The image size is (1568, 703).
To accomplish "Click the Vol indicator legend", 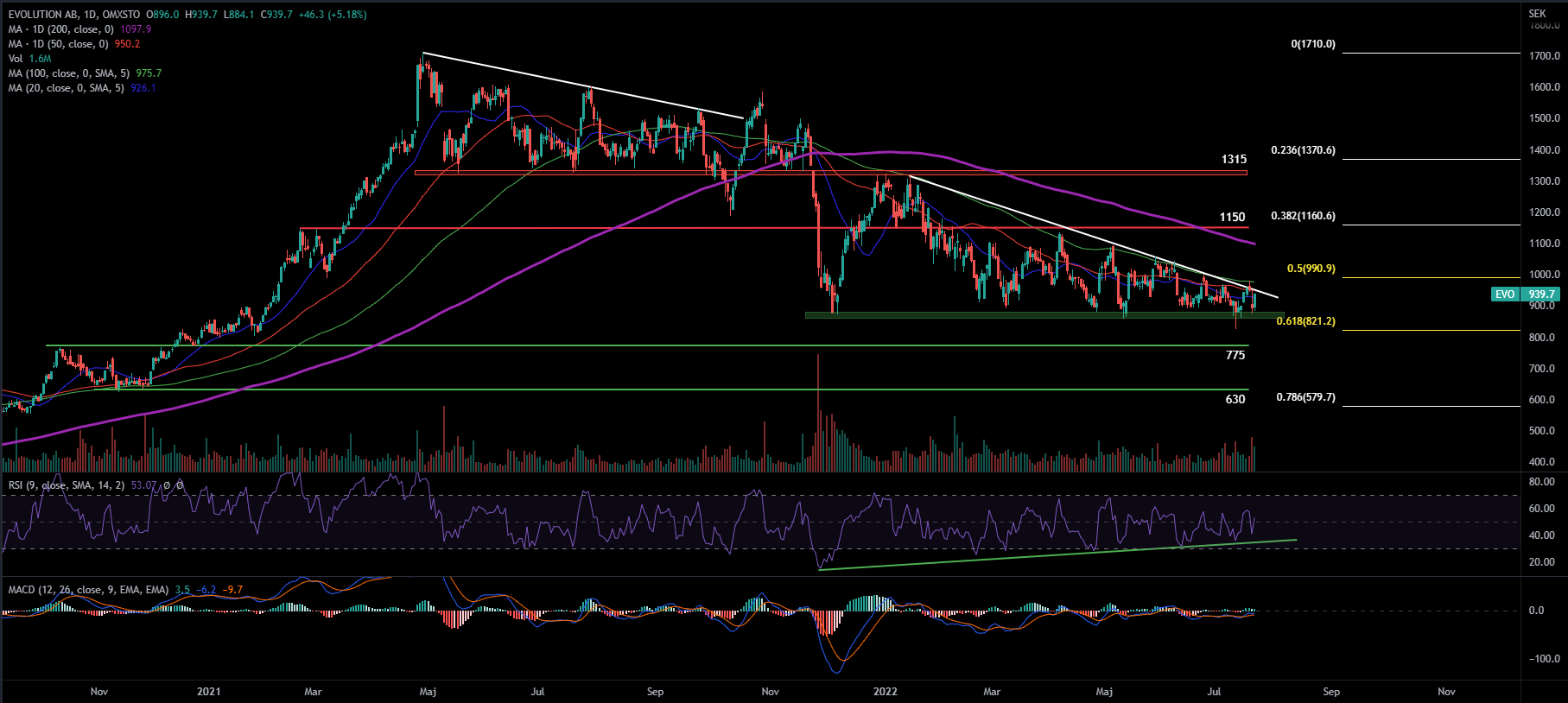I will coord(16,59).
